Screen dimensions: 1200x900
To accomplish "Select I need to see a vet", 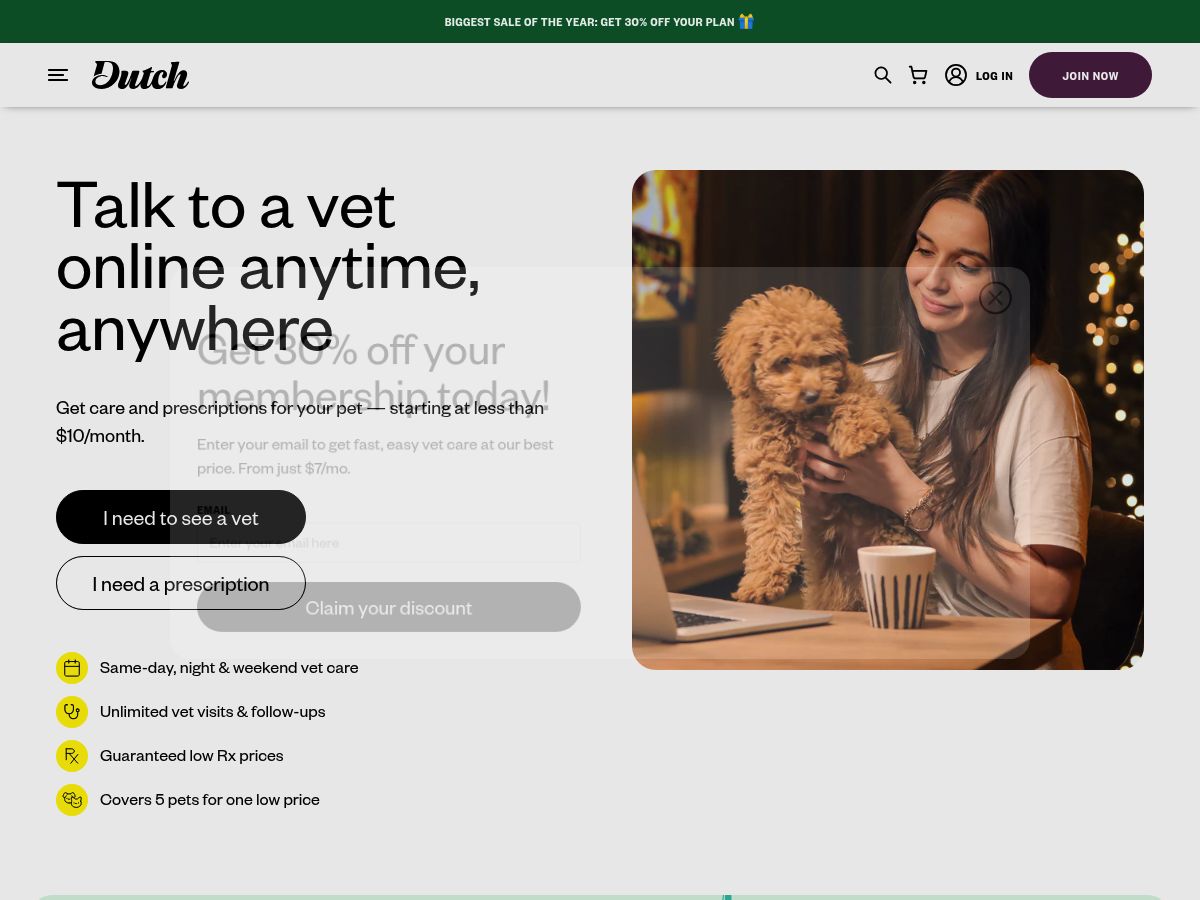I will (x=181, y=517).
